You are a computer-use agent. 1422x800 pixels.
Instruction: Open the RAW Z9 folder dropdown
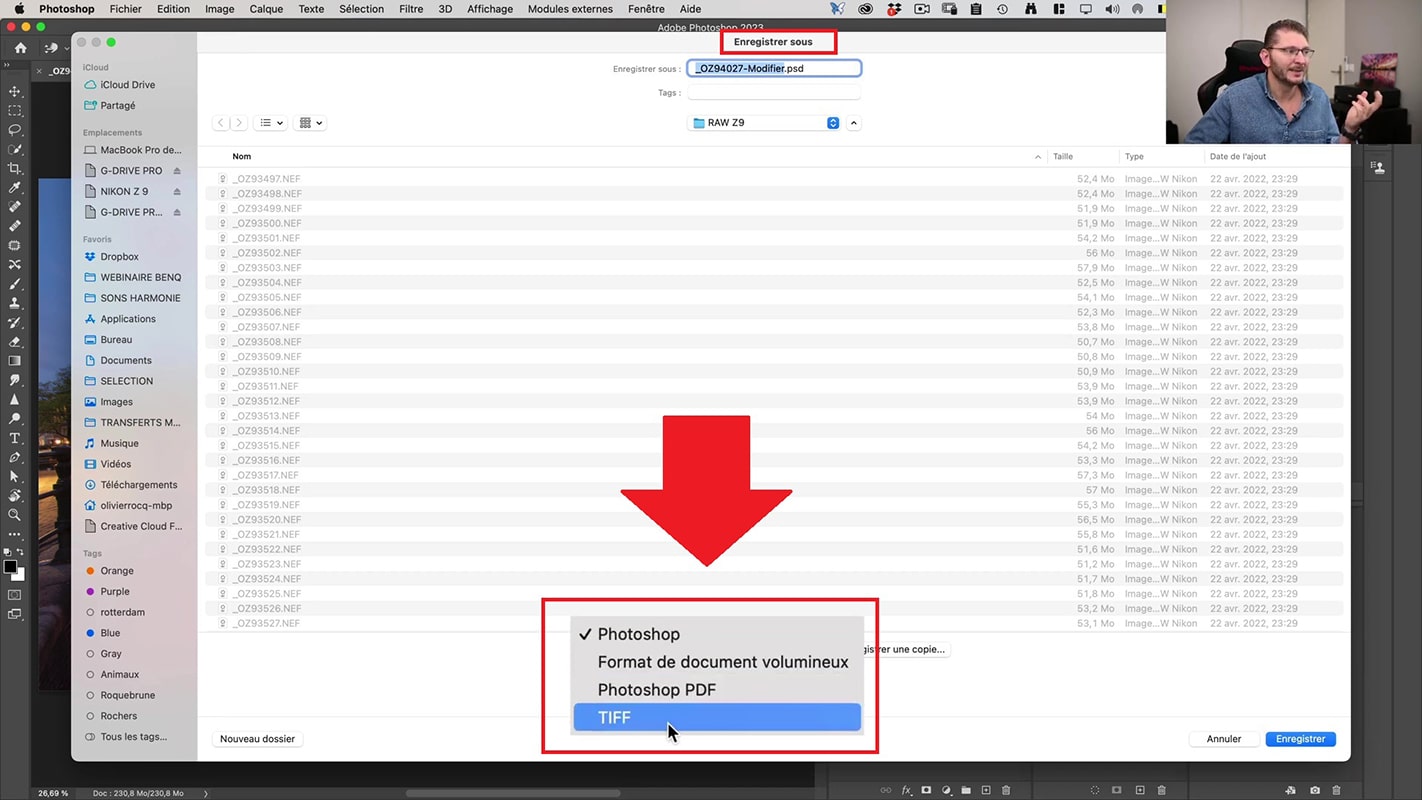765,123
